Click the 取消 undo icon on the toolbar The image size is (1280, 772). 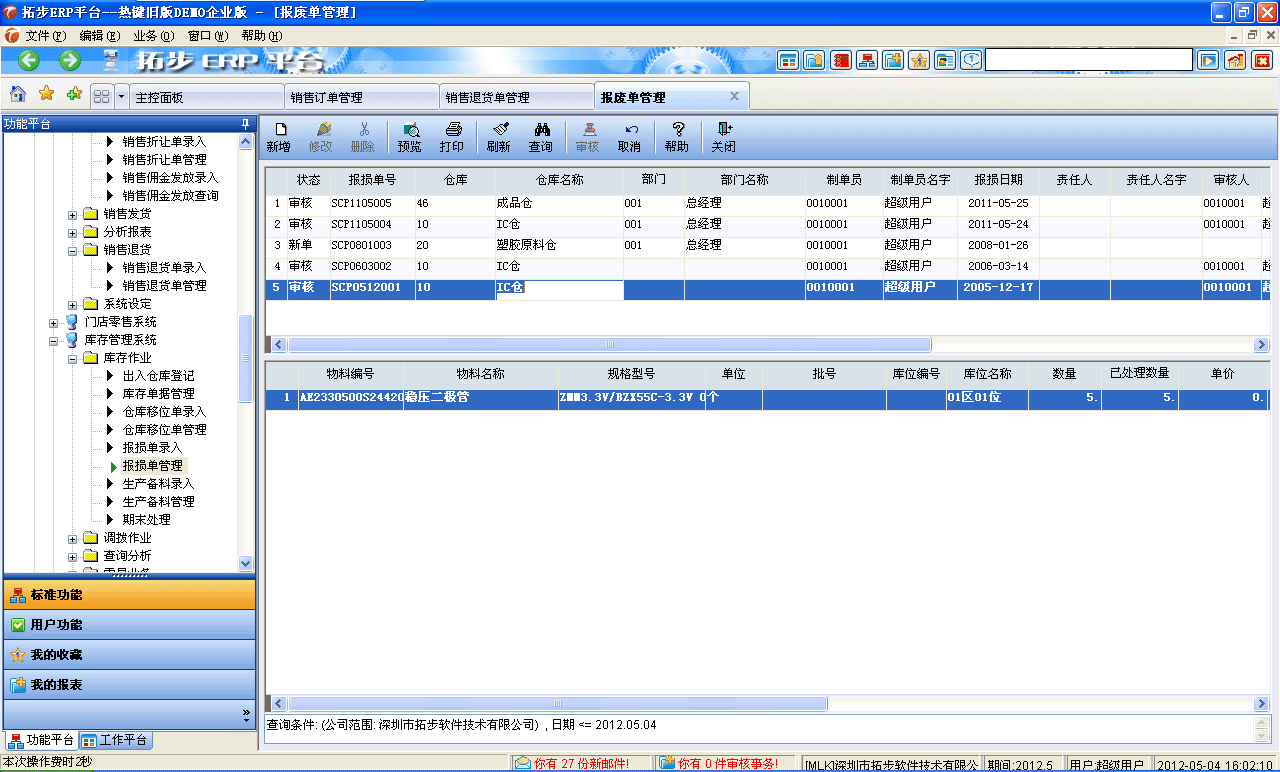(x=629, y=136)
